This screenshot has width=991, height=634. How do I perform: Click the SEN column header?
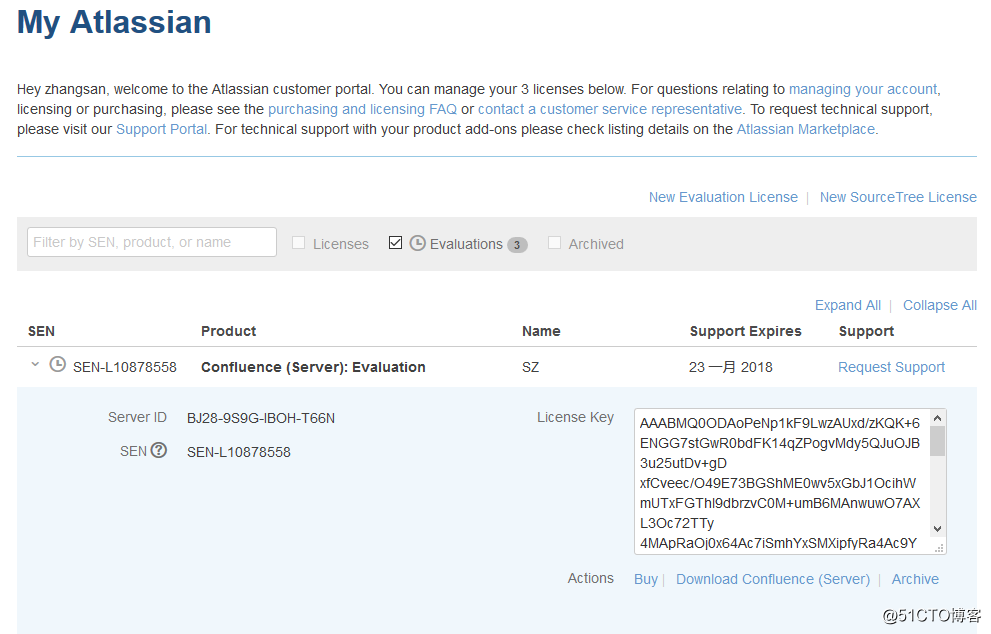coord(41,331)
